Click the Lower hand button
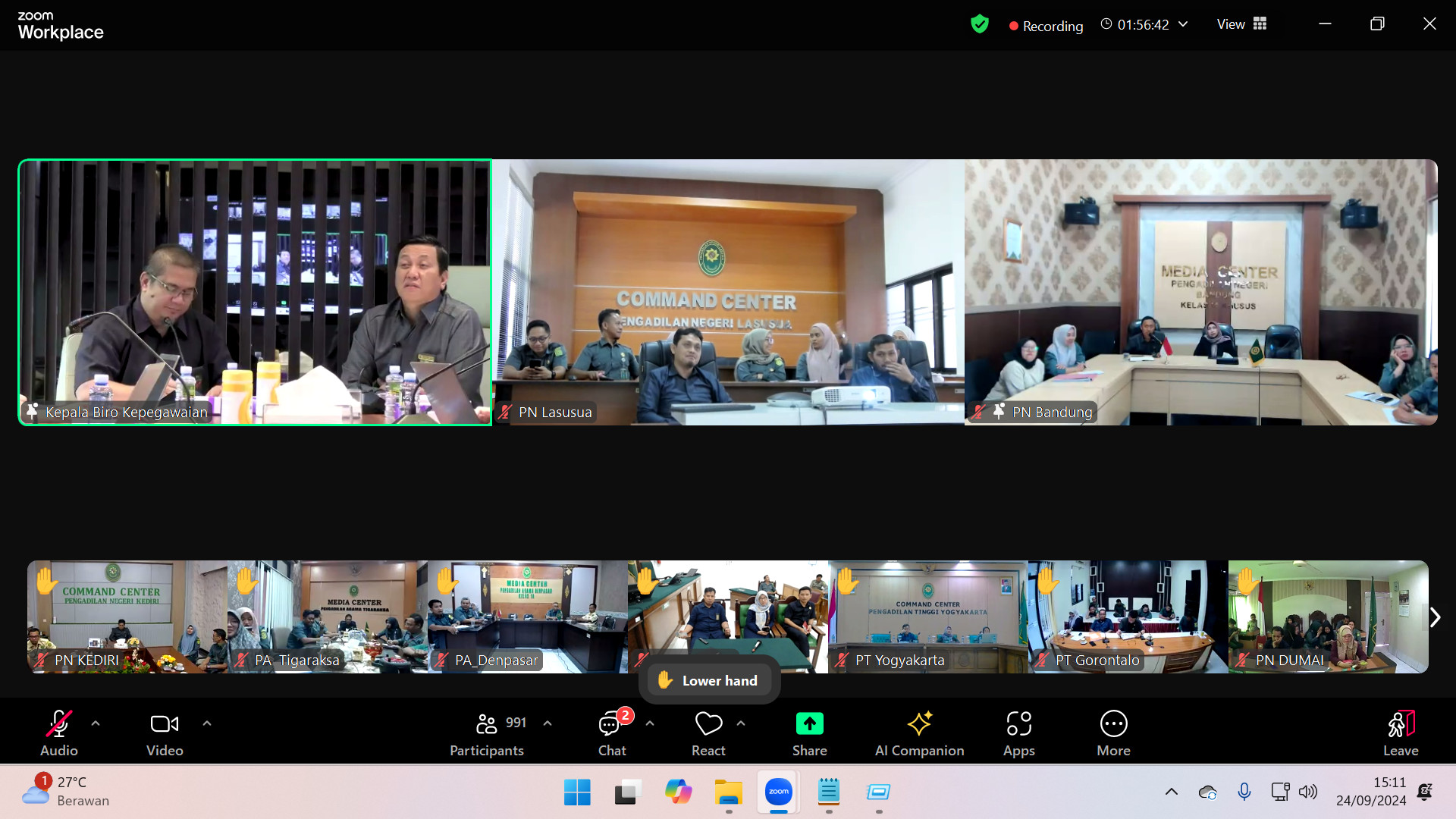Image resolution: width=1456 pixels, height=819 pixels. coord(709,680)
